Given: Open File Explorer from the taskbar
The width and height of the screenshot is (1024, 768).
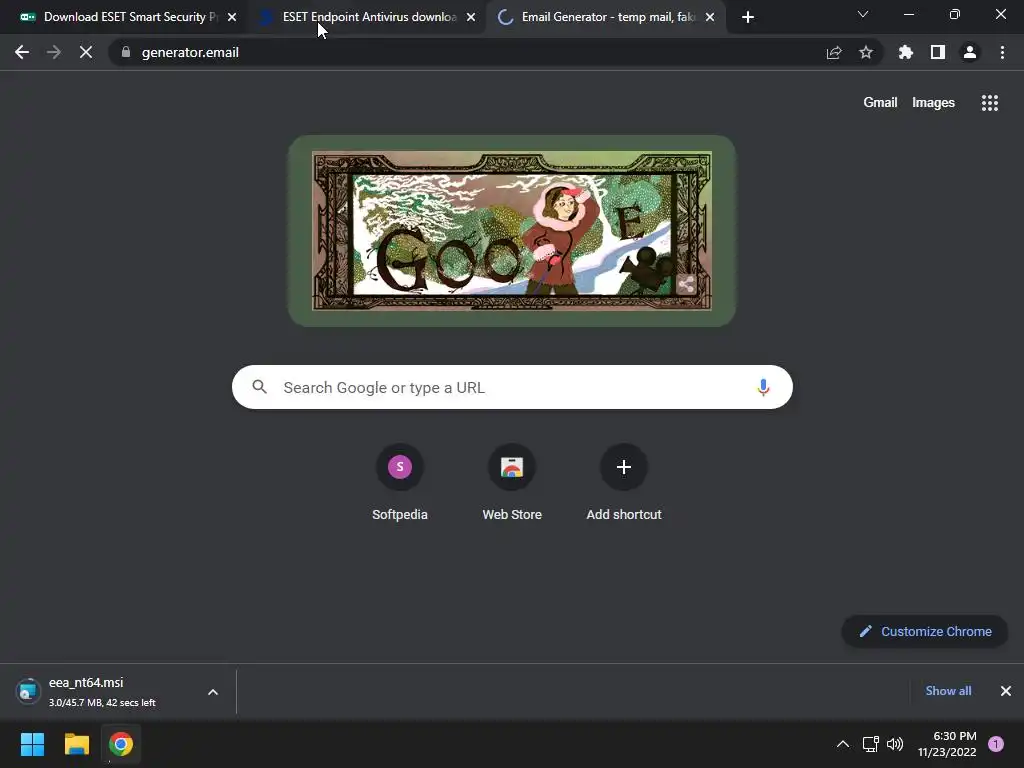Looking at the screenshot, I should click(76, 744).
